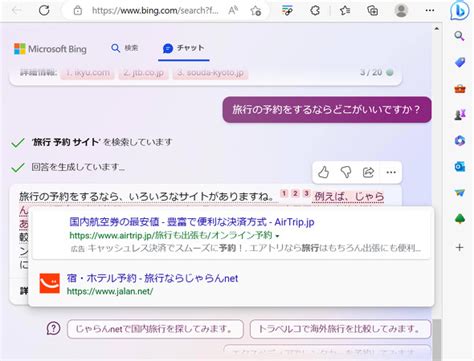This screenshot has height=361, width=474.
Task: Click the browser refresh button
Action: pyautogui.click(x=44, y=10)
